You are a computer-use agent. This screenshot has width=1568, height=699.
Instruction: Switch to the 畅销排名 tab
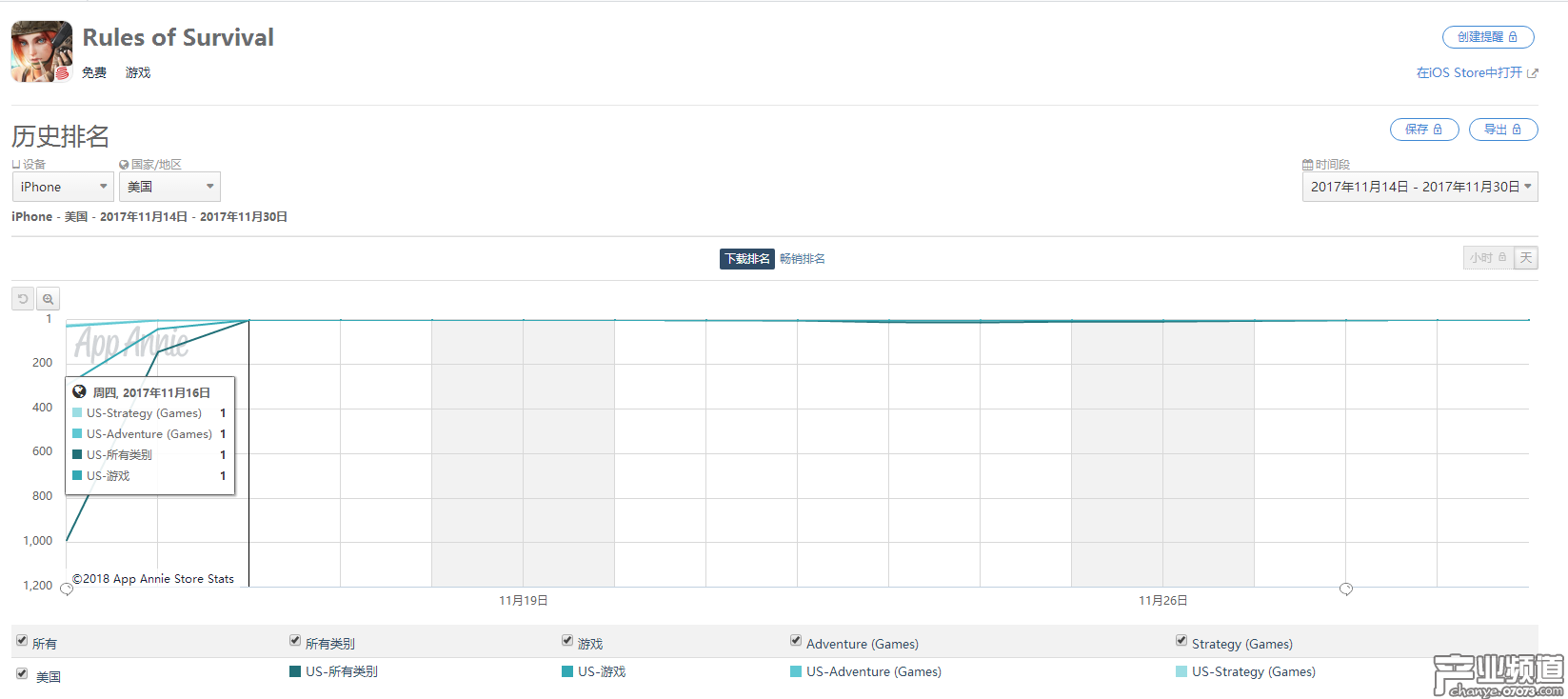(803, 259)
